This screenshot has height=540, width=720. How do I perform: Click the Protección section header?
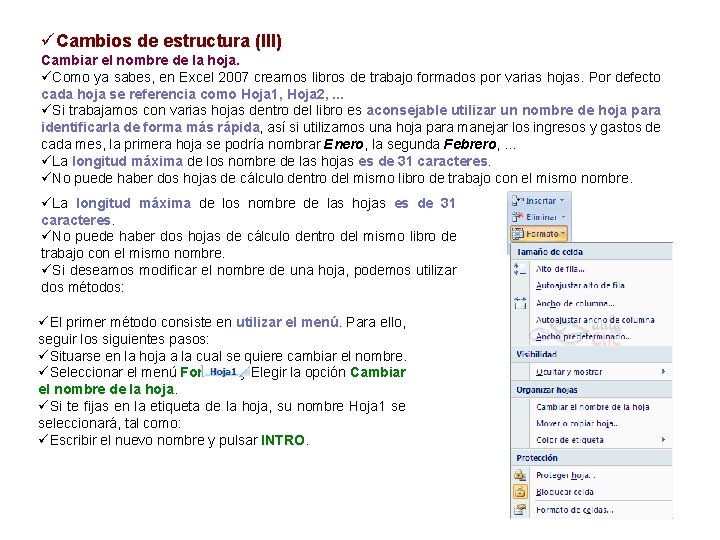click(x=537, y=458)
